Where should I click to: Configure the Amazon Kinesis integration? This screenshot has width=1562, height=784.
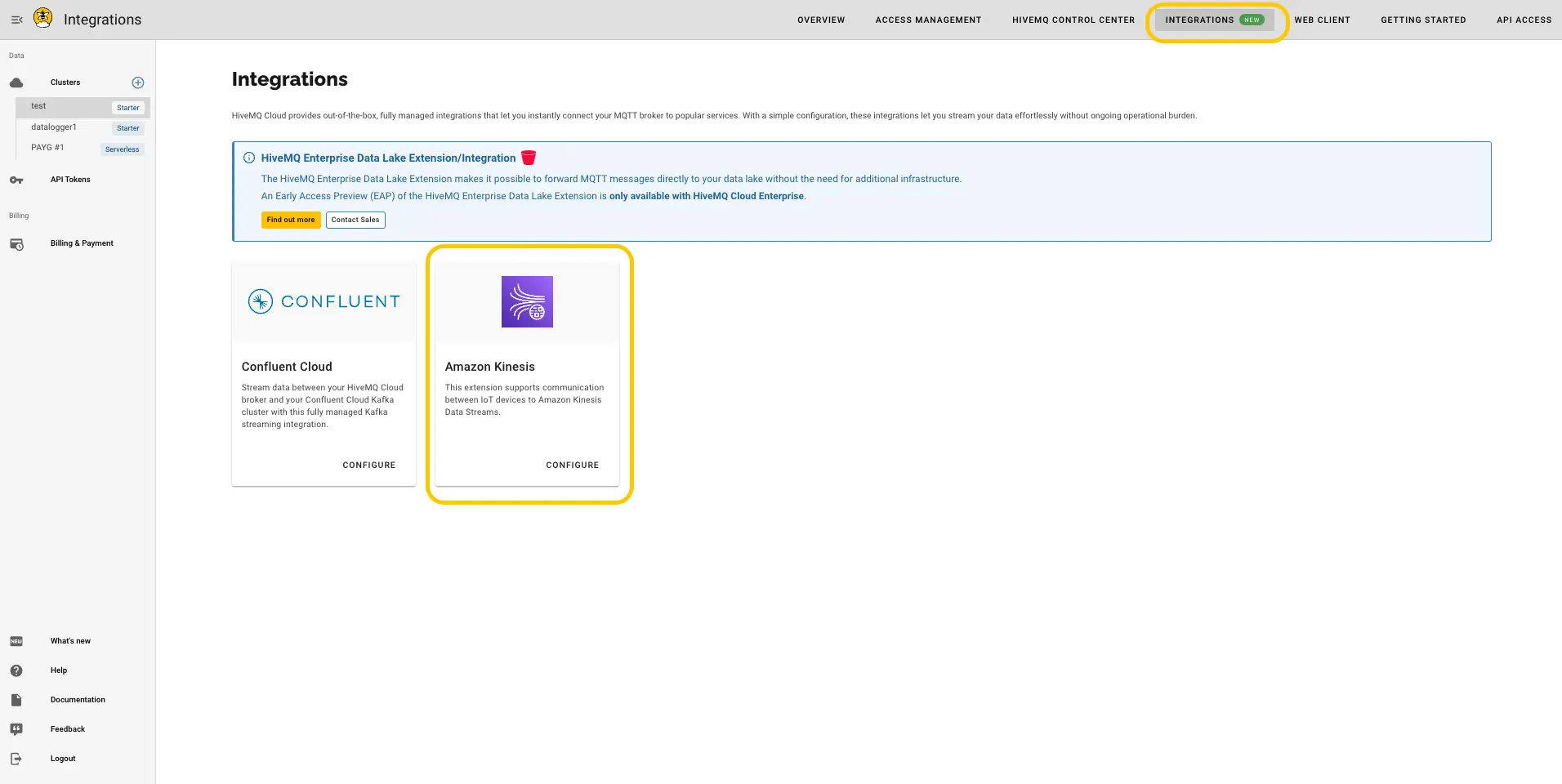click(x=573, y=465)
